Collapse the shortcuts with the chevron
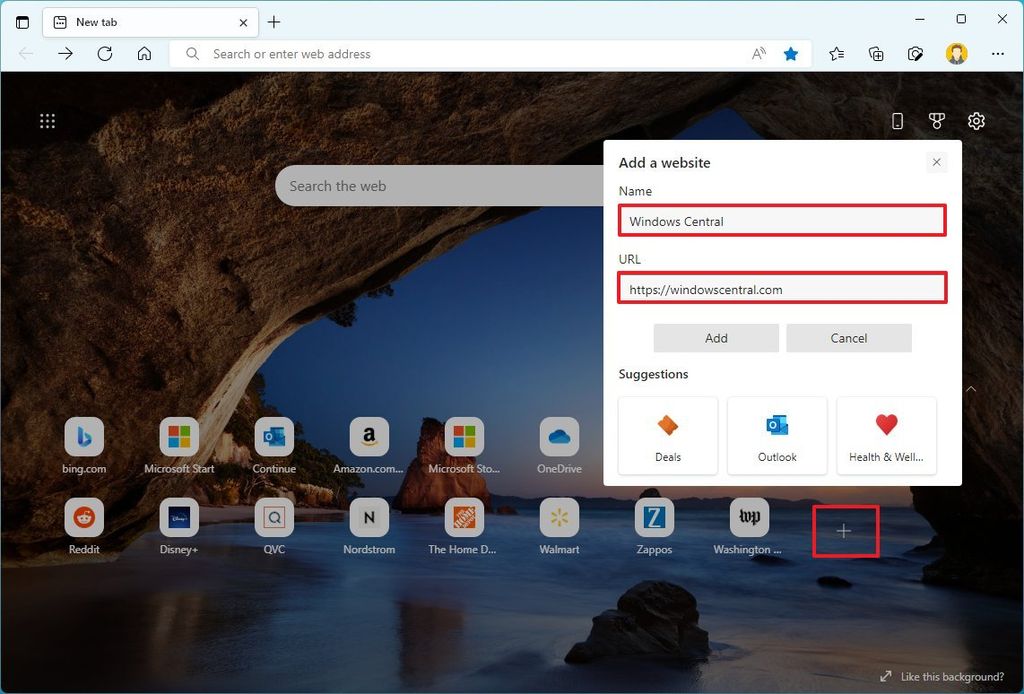 point(971,389)
